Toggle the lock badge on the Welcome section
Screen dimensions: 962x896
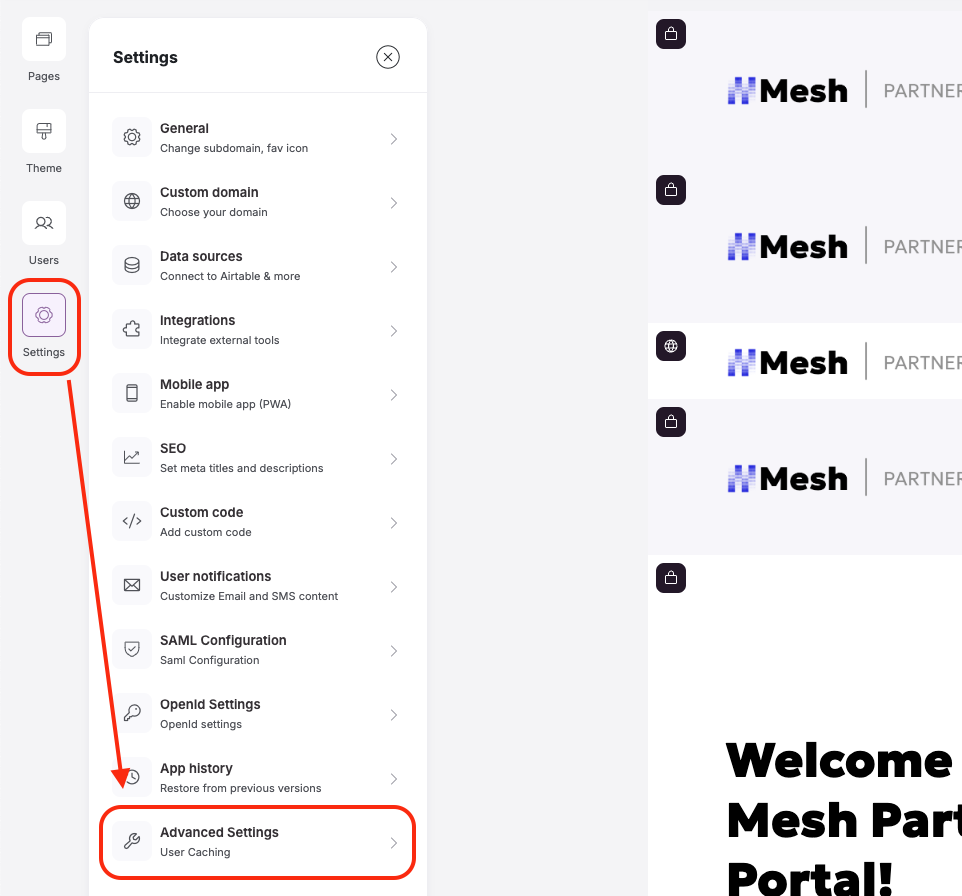point(670,577)
